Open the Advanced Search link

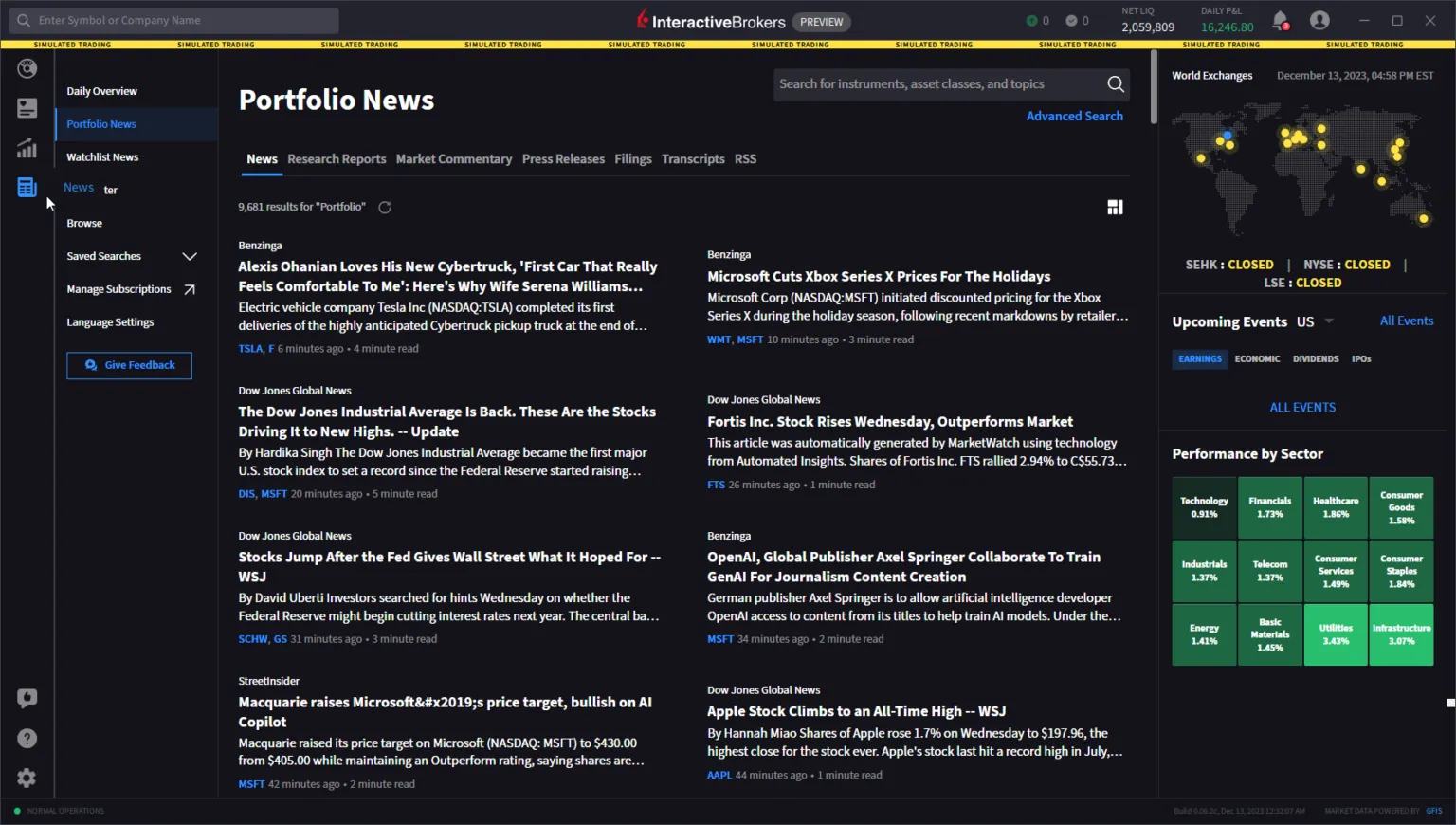(x=1074, y=116)
